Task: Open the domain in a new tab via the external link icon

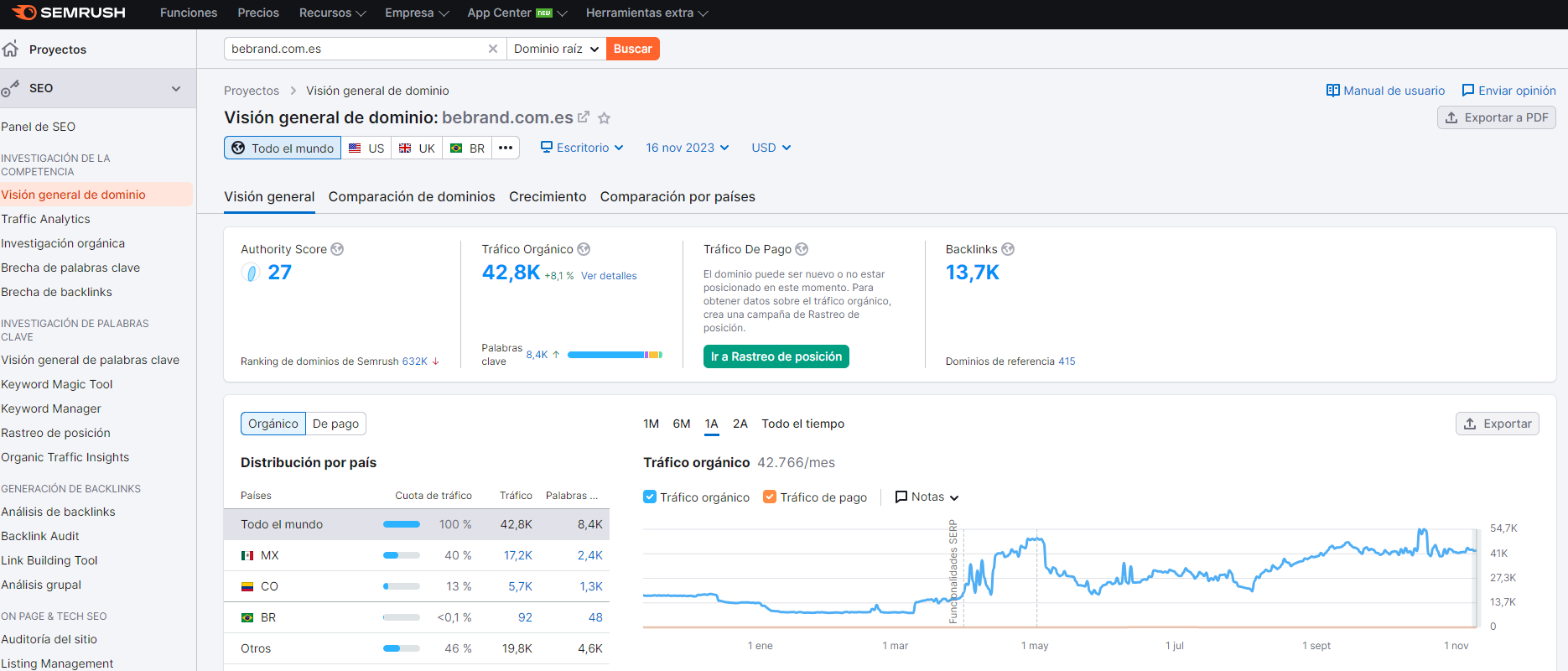Action: [x=584, y=117]
